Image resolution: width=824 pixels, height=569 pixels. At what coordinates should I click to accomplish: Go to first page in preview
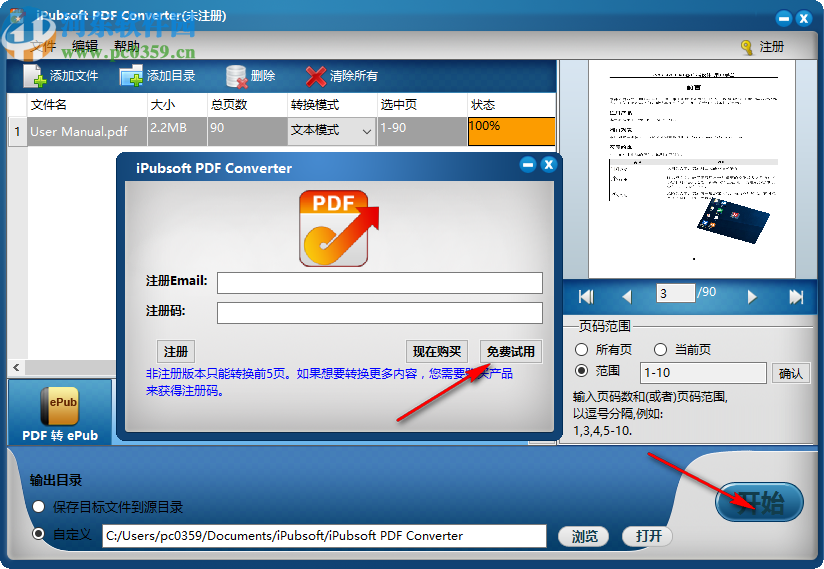(586, 297)
